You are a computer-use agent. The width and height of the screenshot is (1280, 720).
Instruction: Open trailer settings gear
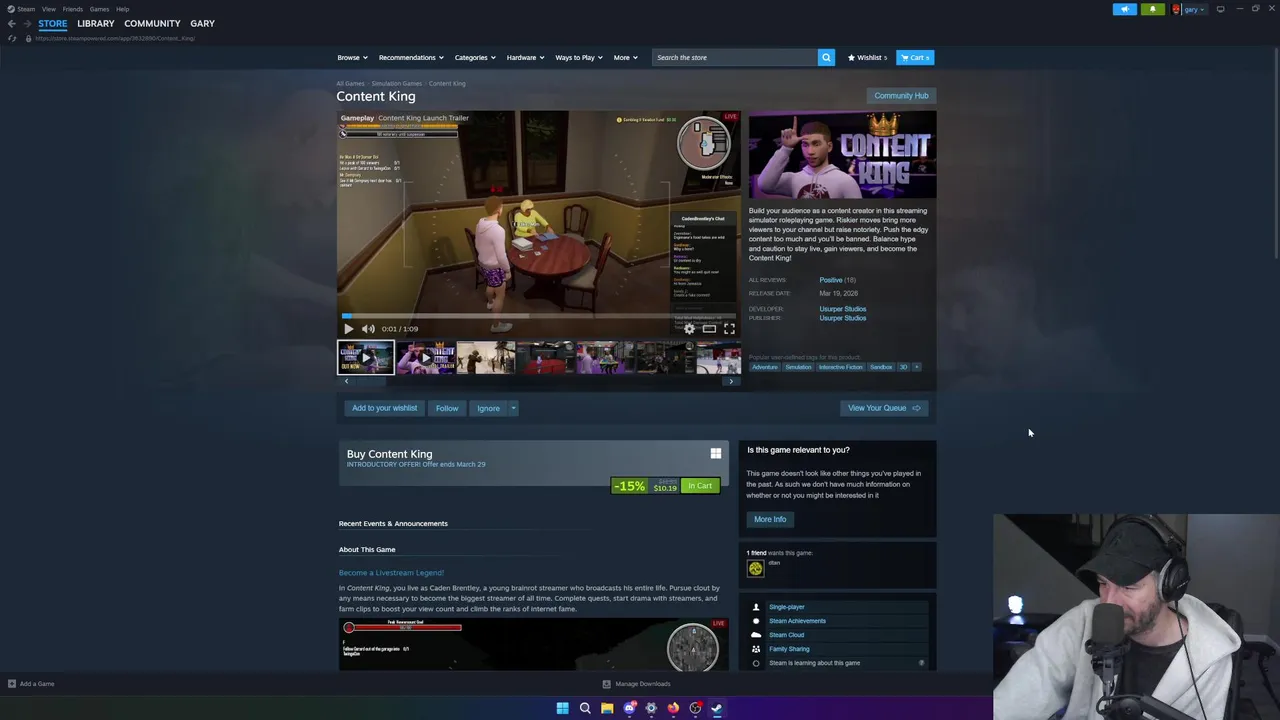coord(689,328)
